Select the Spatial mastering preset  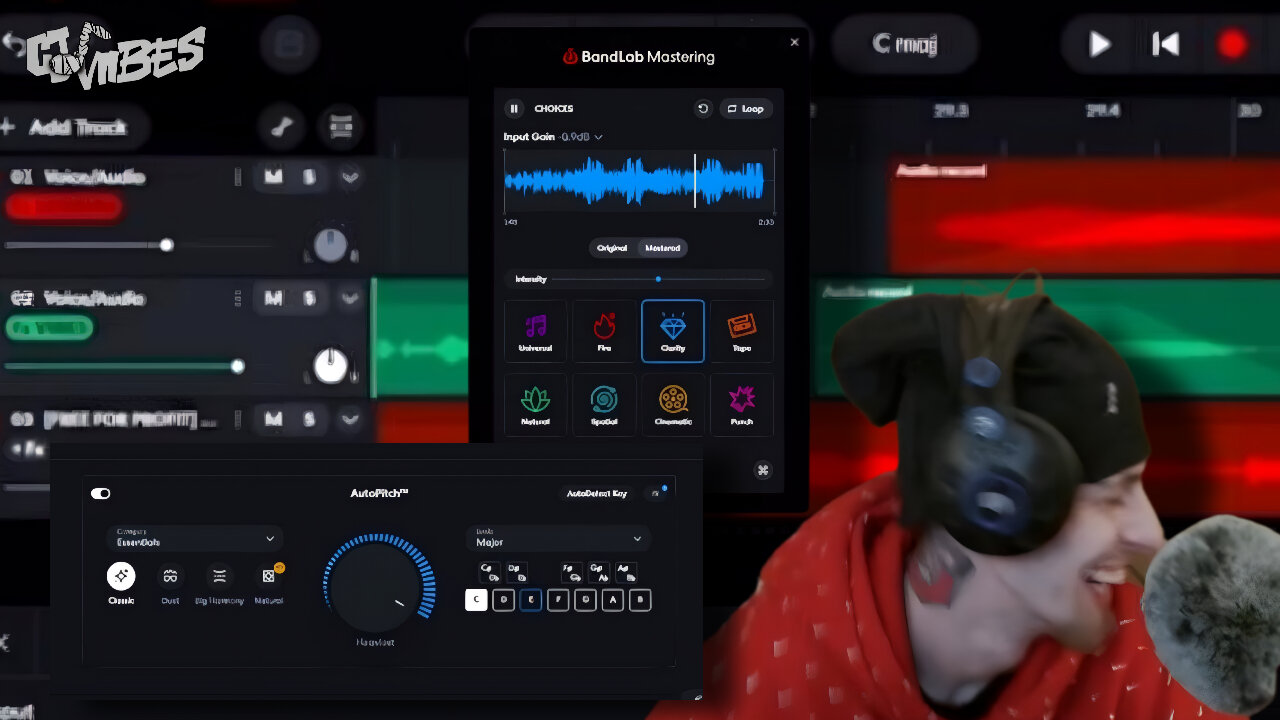[x=604, y=405]
